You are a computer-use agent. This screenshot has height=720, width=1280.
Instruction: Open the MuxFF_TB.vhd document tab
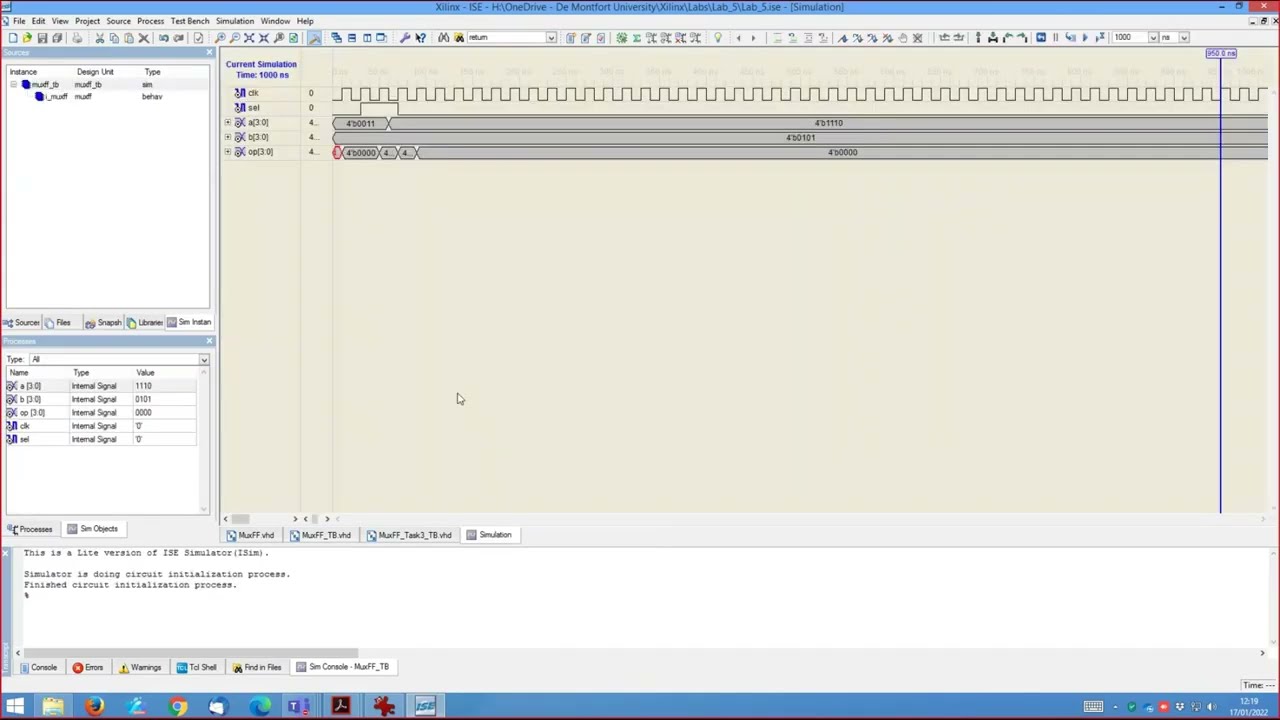point(320,535)
